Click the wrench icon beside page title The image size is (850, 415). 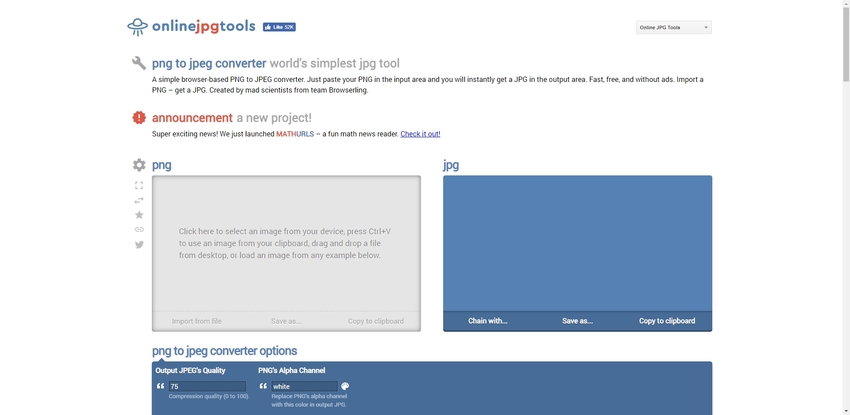point(139,63)
